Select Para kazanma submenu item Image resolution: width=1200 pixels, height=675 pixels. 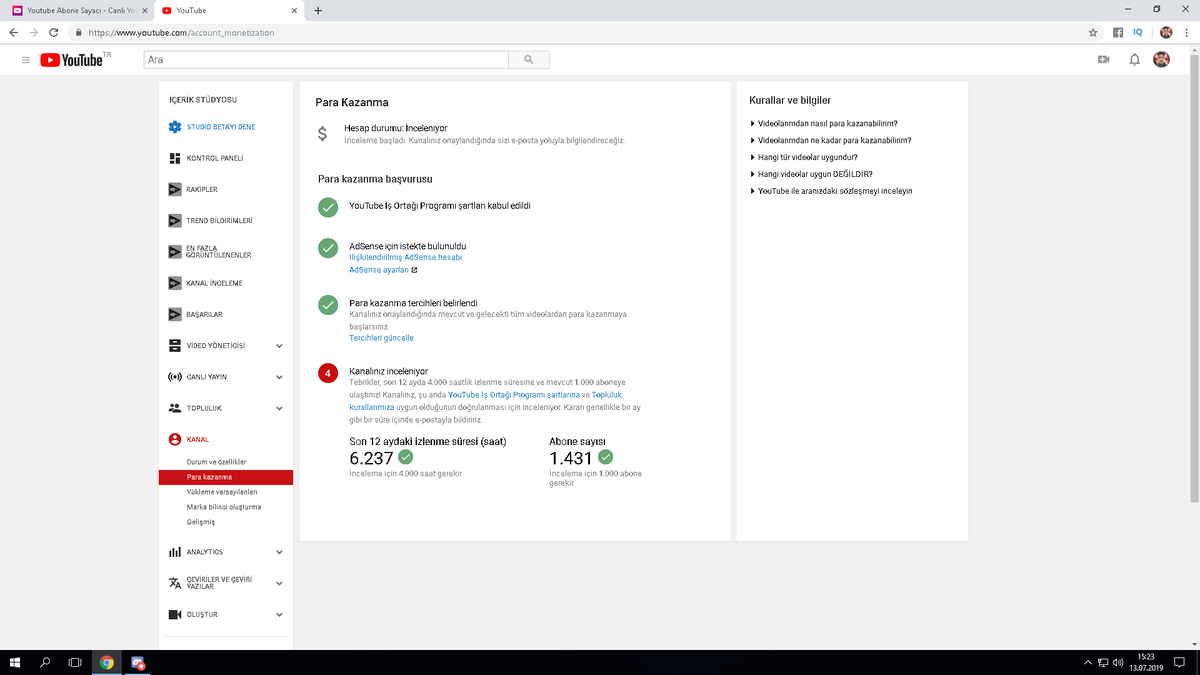click(x=225, y=477)
